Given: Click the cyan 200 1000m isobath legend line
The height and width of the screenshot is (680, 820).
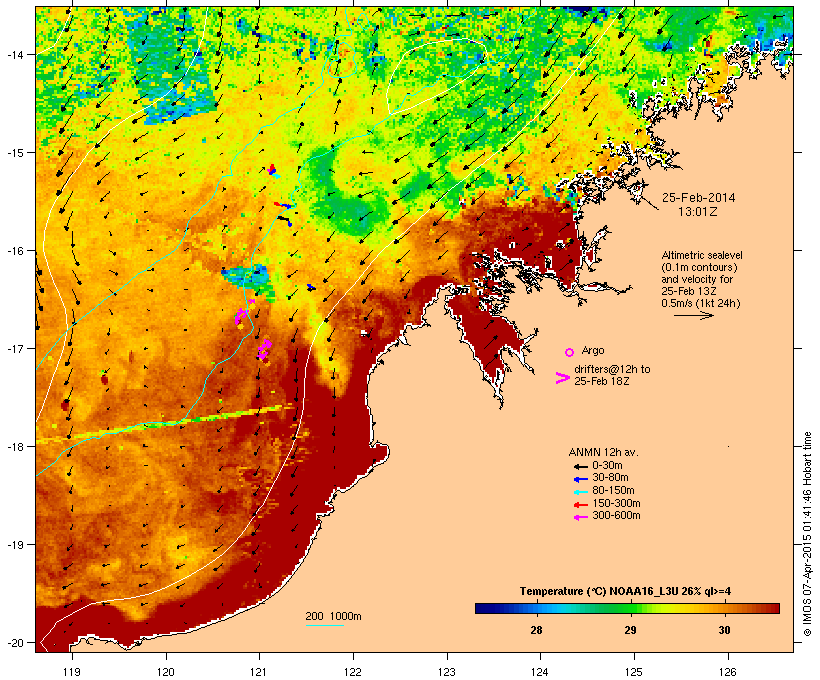Looking at the screenshot, I should 324,626.
